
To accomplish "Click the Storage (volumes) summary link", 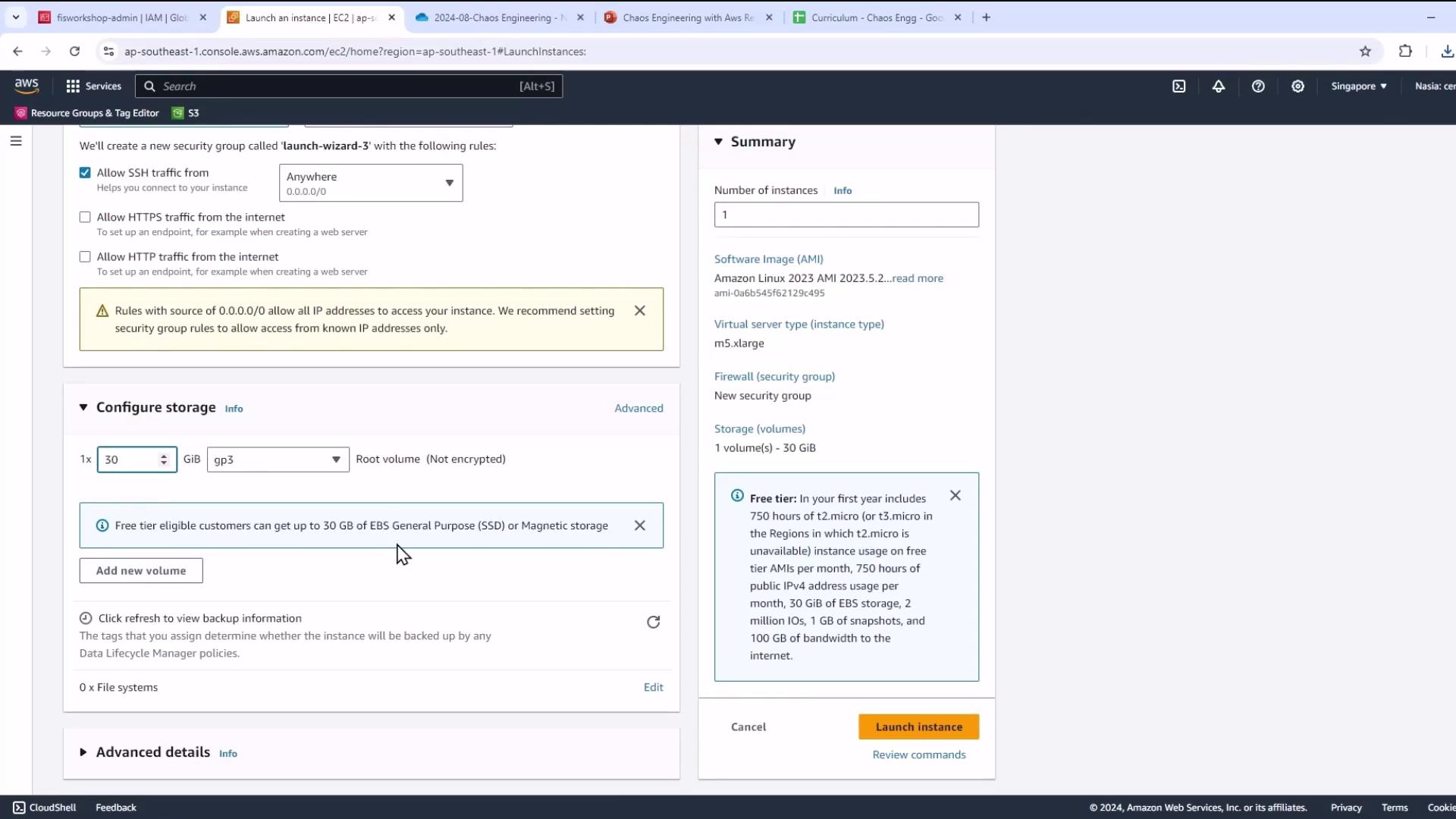I will point(759,429).
